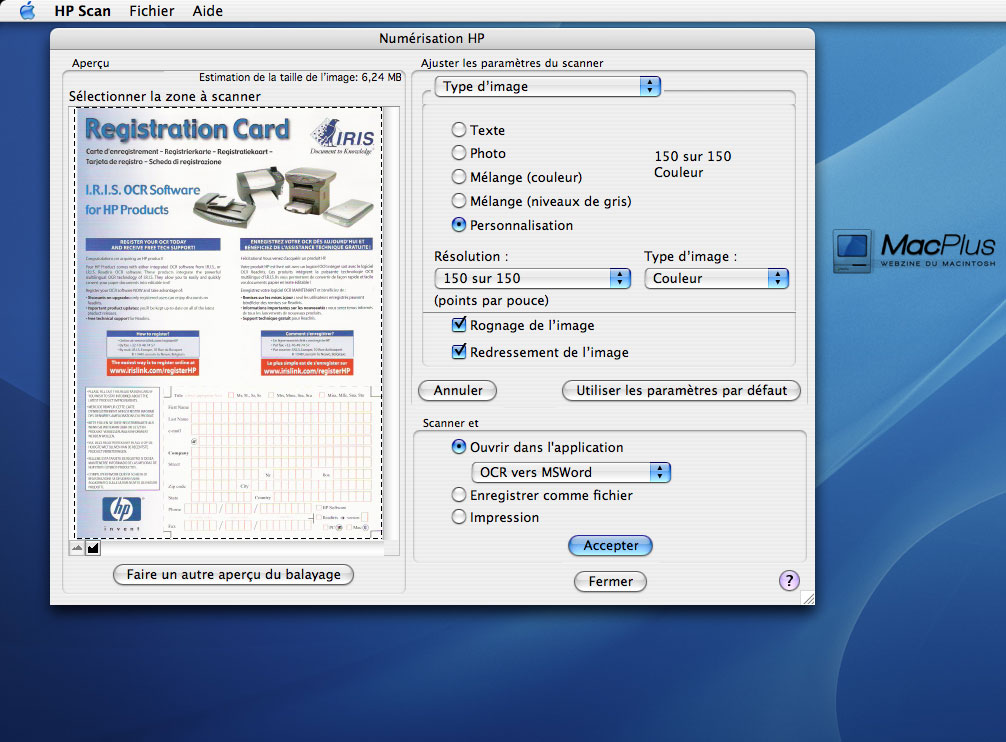Open the Résolution dropdown showing 150 sur 150
This screenshot has height=742, width=1006.
click(x=533, y=278)
